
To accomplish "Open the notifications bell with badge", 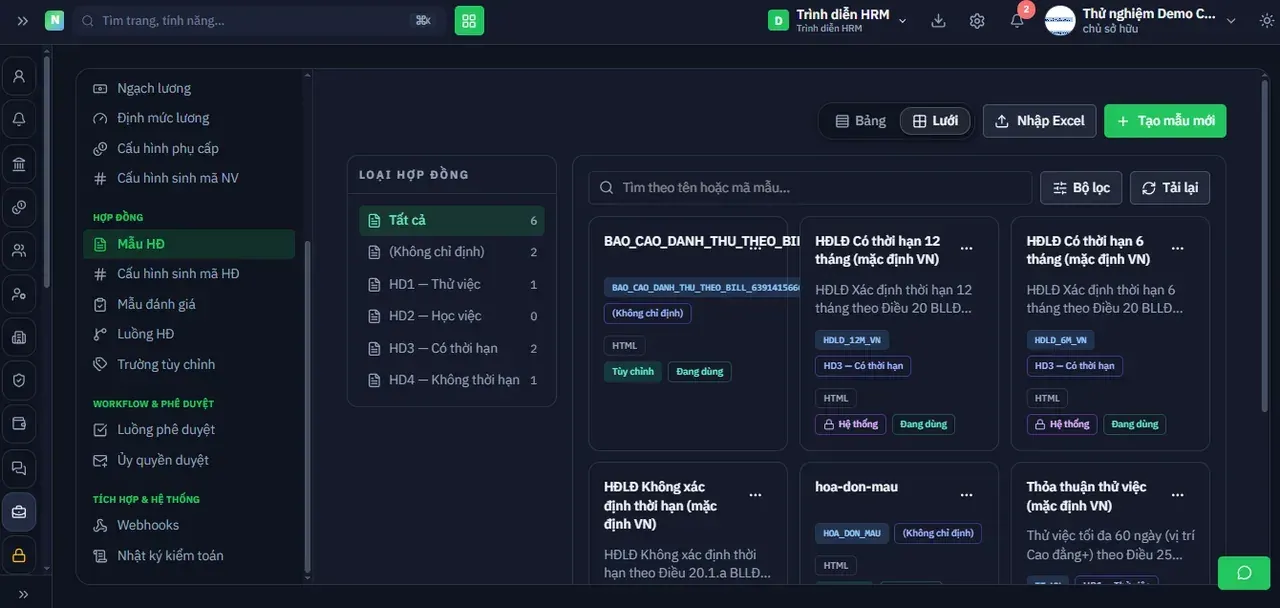I will pyautogui.click(x=1017, y=20).
